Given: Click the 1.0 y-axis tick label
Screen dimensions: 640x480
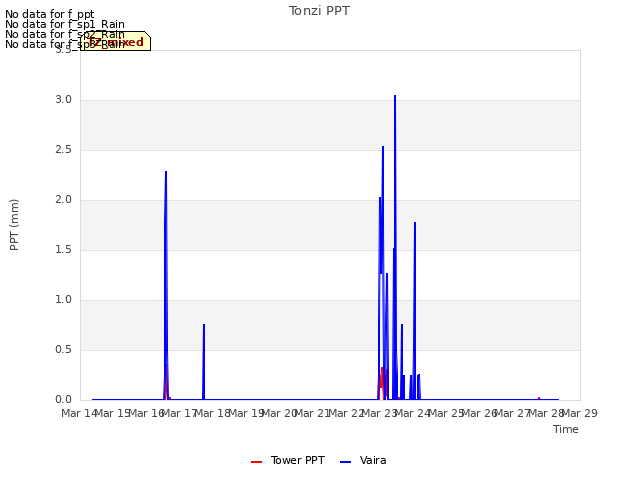Looking at the screenshot, I should click(63, 300).
